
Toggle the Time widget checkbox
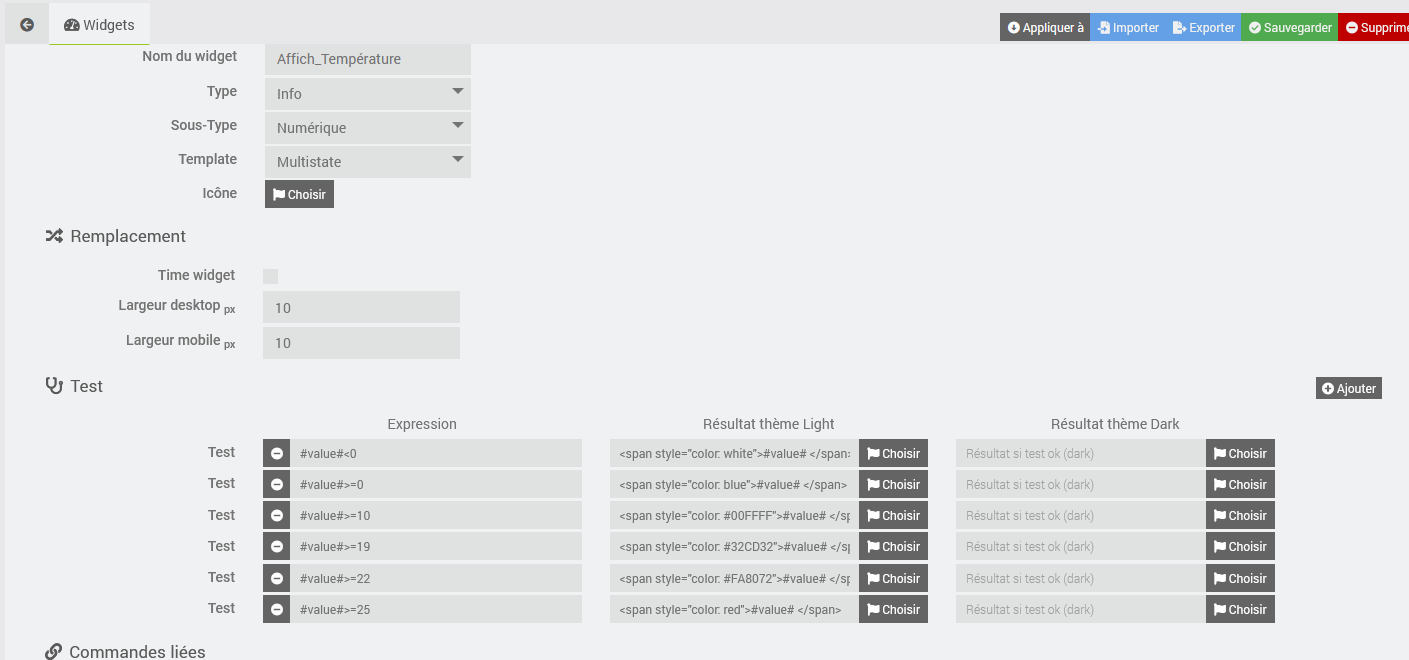[x=270, y=276]
